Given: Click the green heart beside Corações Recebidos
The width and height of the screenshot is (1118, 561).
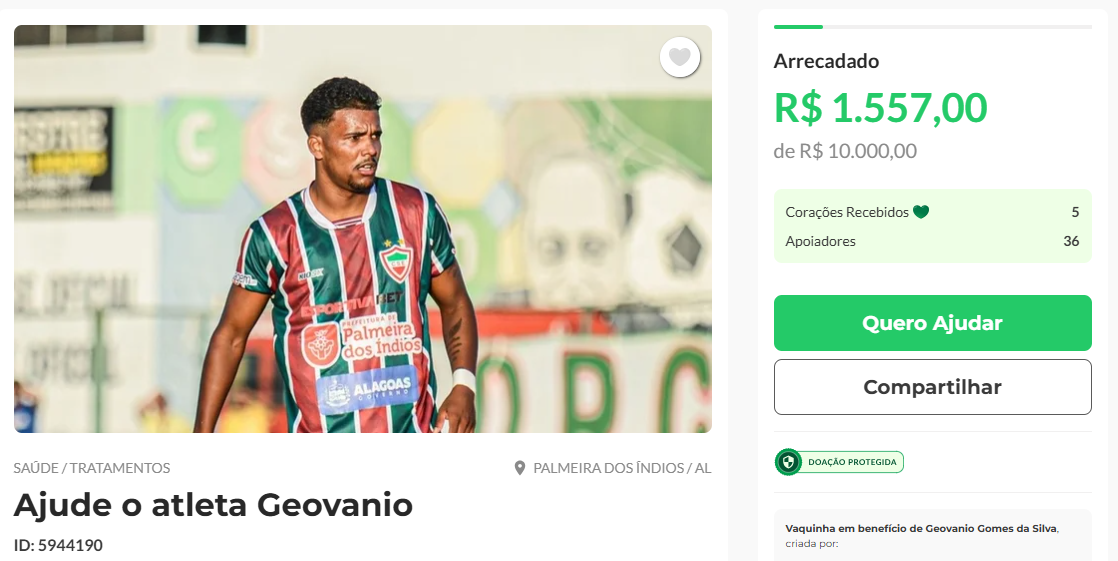Looking at the screenshot, I should pos(921,212).
